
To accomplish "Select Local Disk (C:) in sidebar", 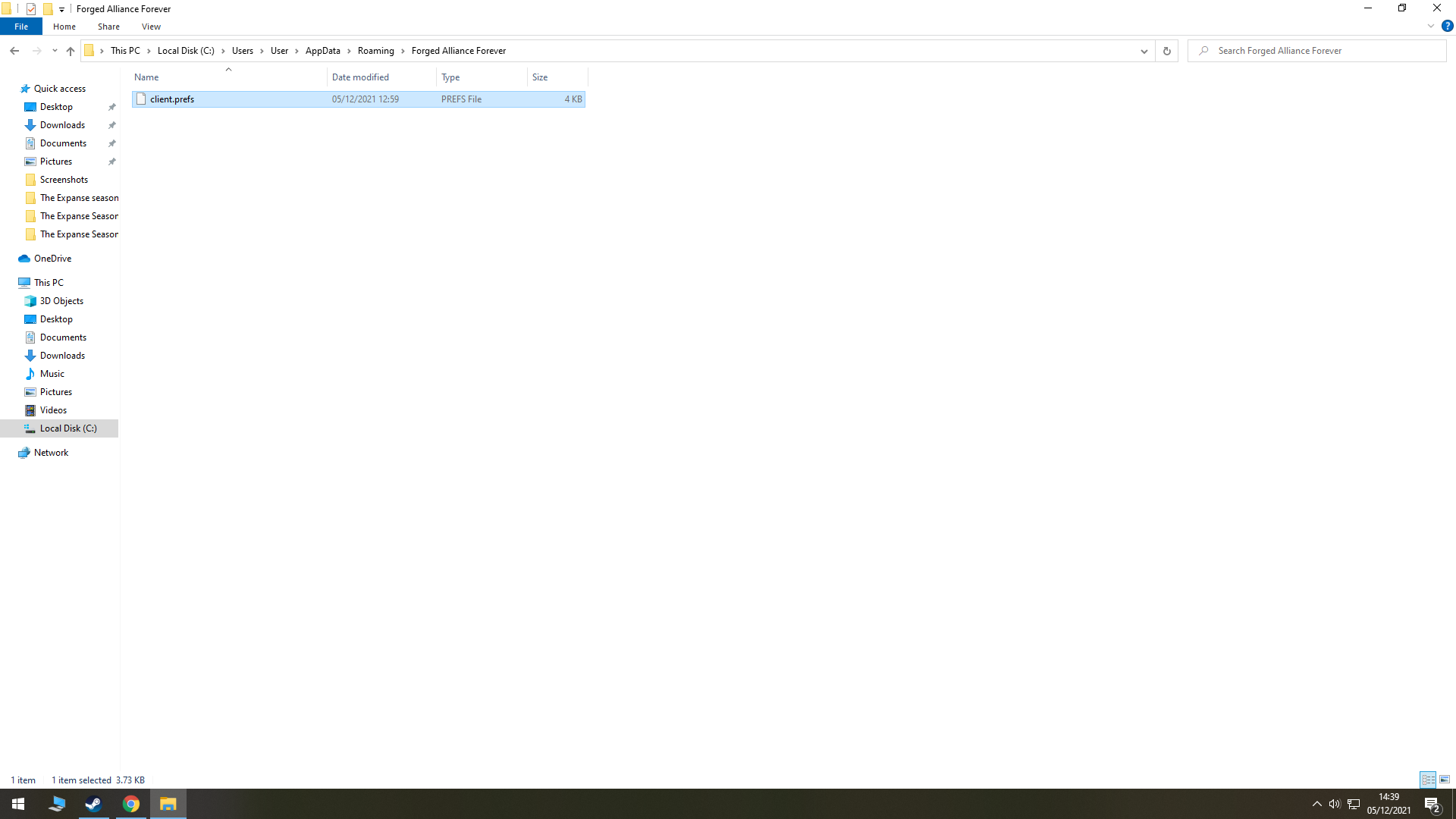I will (59, 428).
